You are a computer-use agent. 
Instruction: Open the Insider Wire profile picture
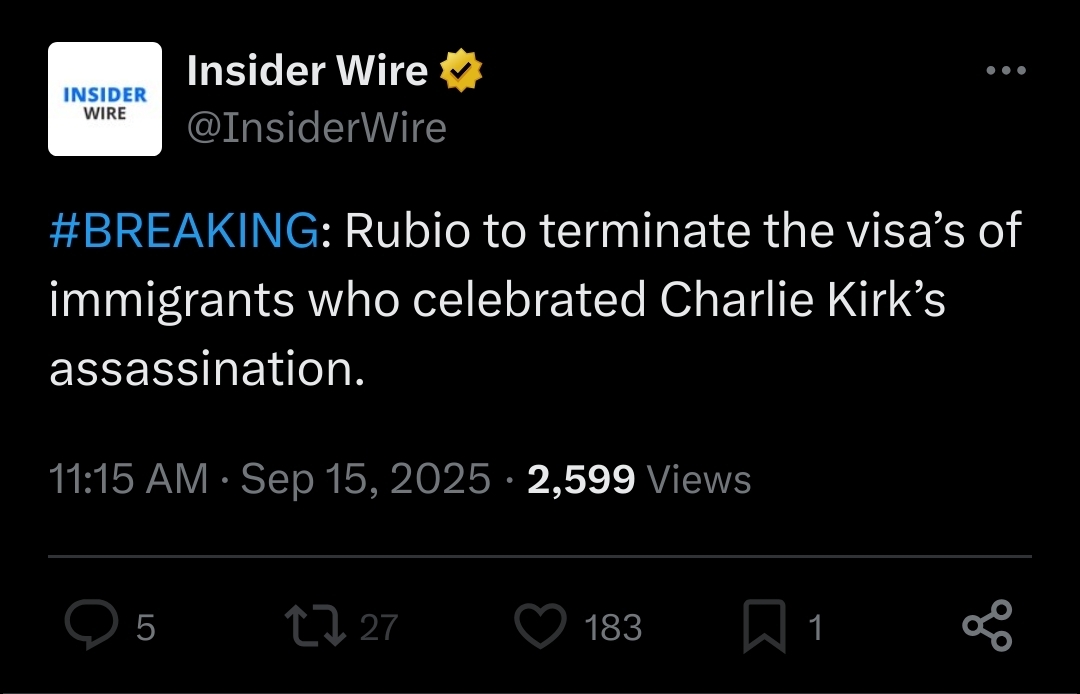tap(105, 99)
